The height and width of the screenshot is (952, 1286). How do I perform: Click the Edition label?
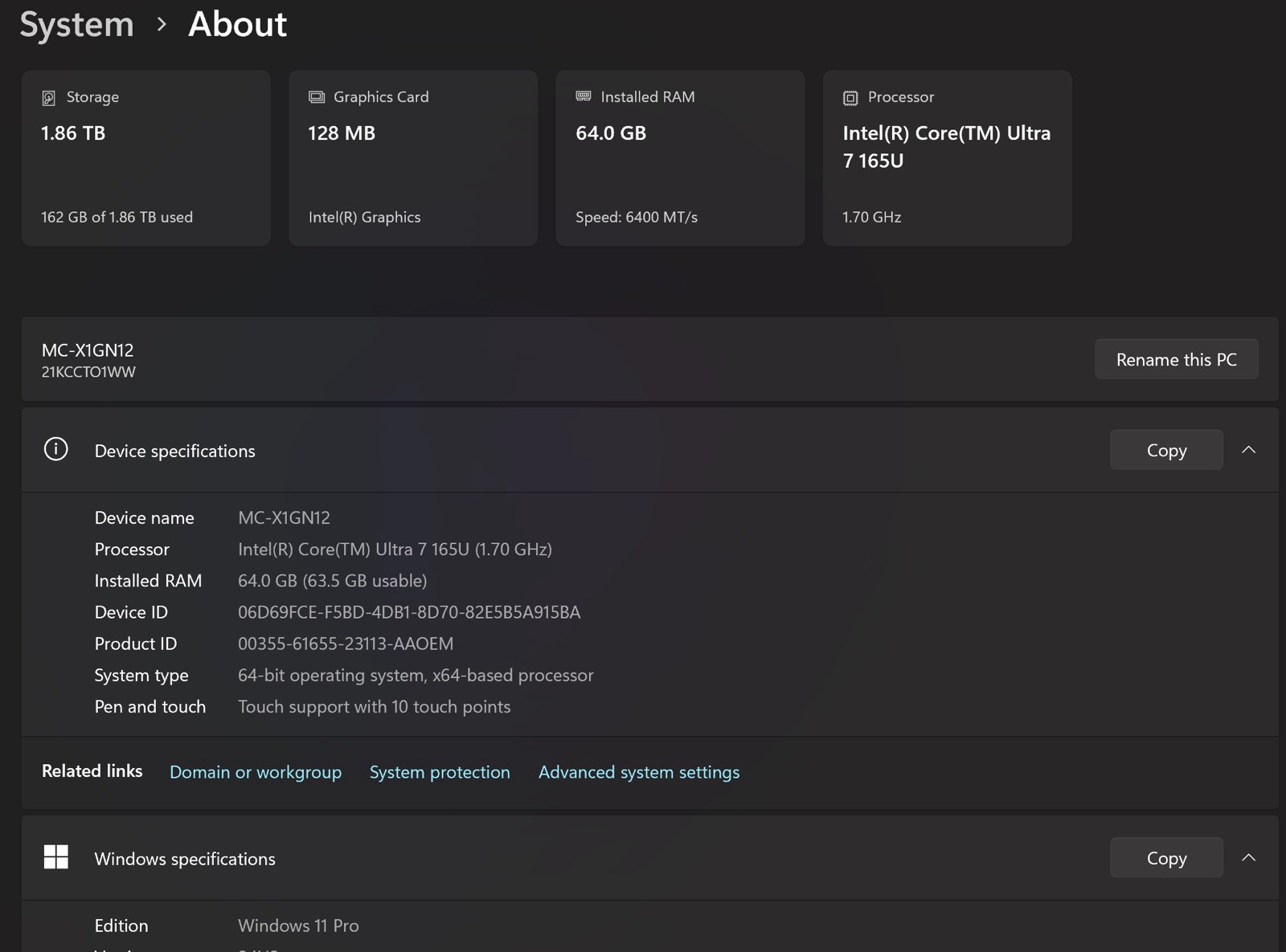click(x=121, y=925)
